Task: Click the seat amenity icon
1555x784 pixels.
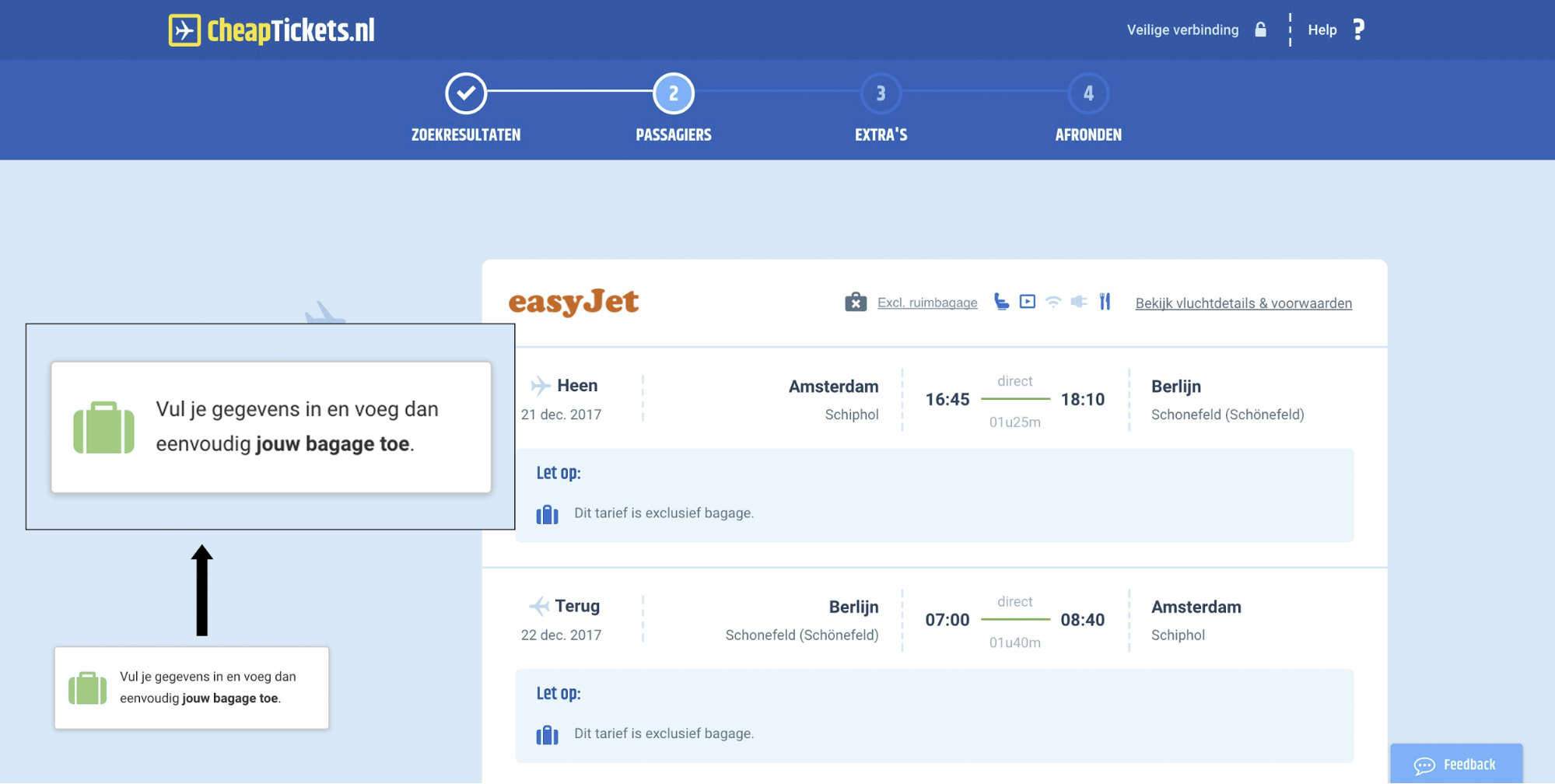Action: [x=1002, y=302]
